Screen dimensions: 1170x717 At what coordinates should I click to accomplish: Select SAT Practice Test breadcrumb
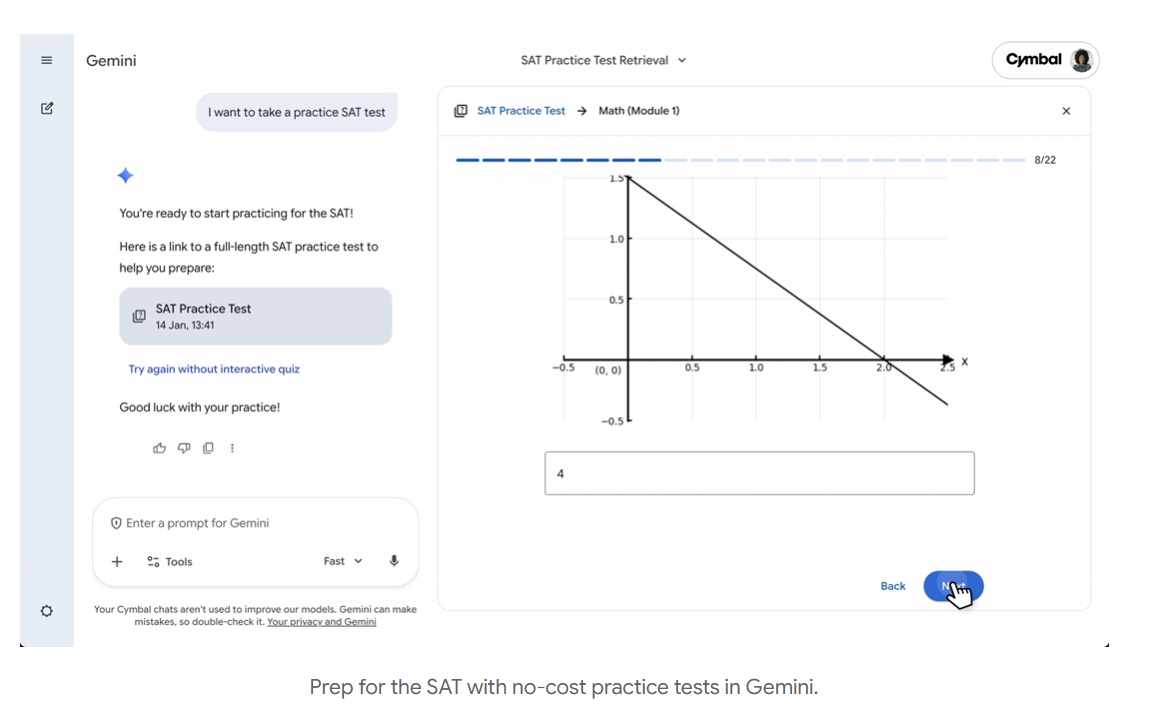tap(520, 111)
